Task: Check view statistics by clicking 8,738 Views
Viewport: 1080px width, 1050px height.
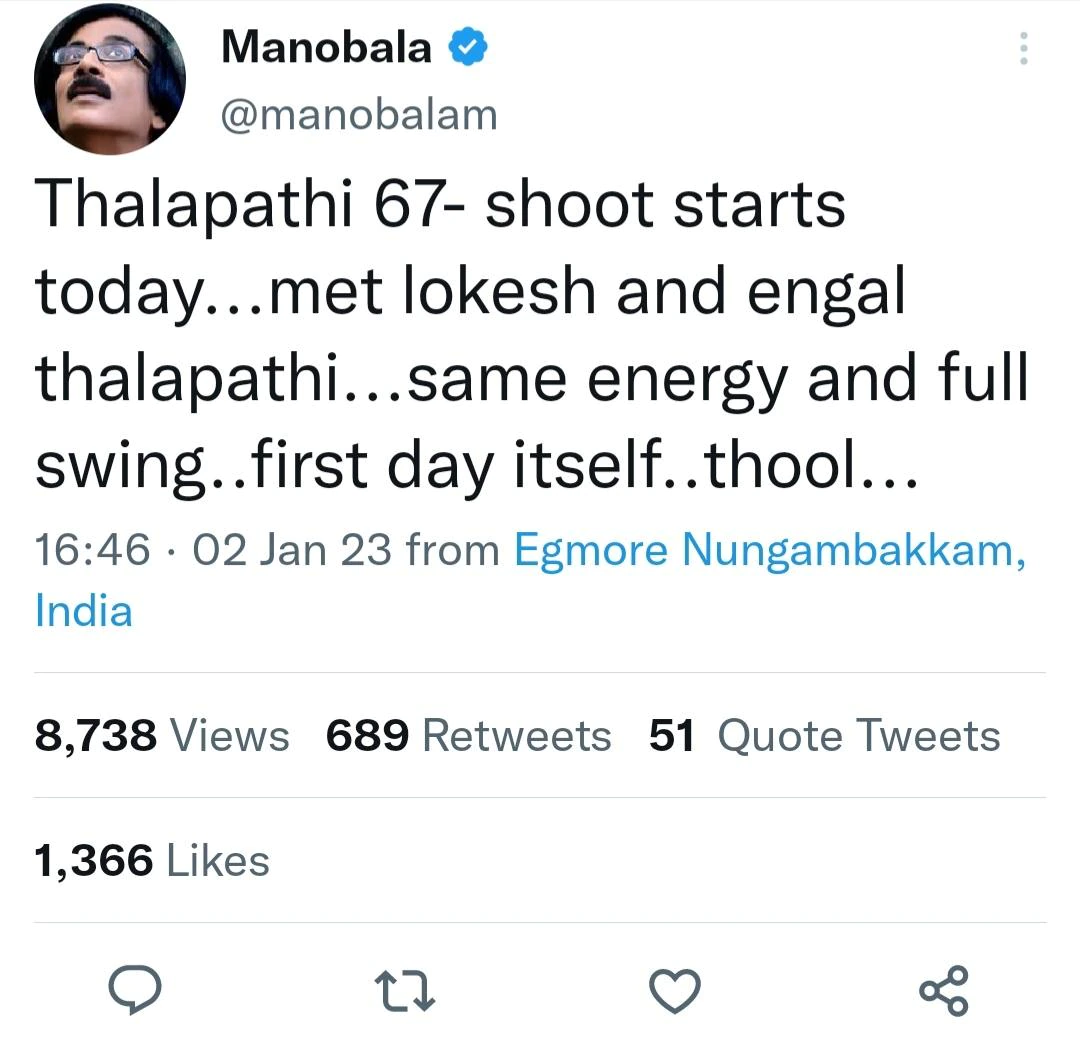Action: (x=160, y=735)
